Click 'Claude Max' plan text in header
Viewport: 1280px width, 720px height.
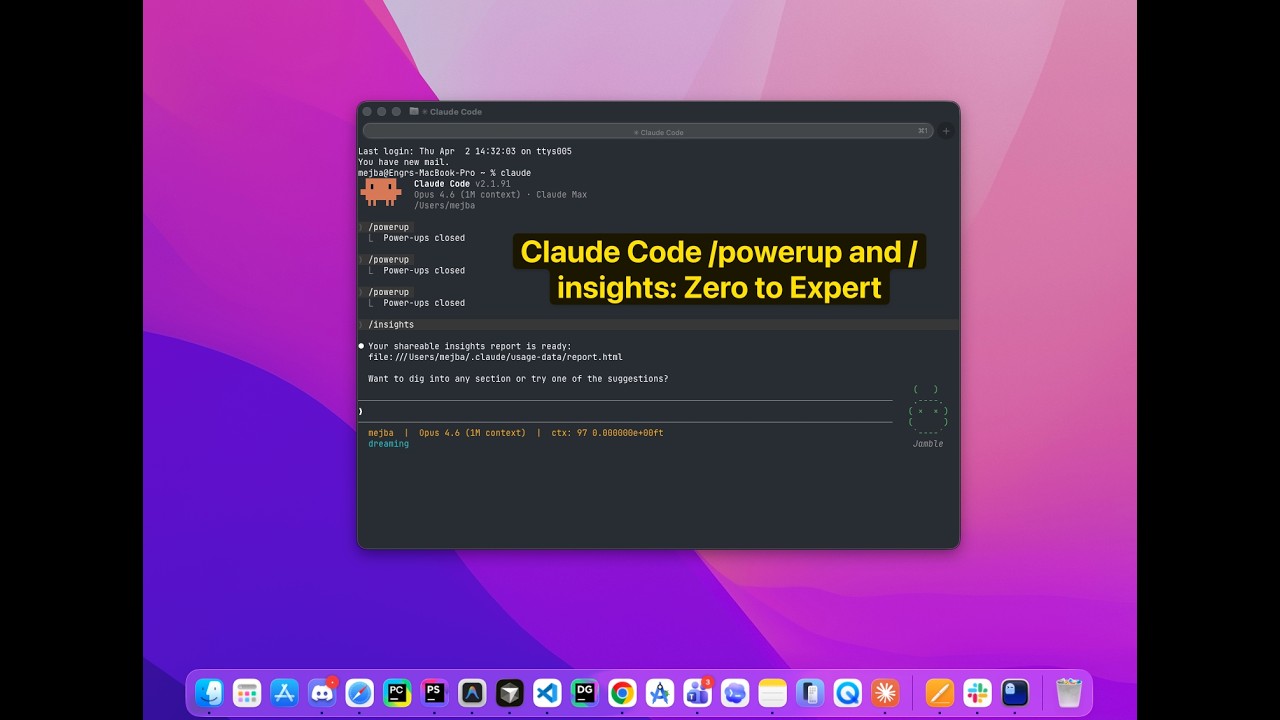561,195
